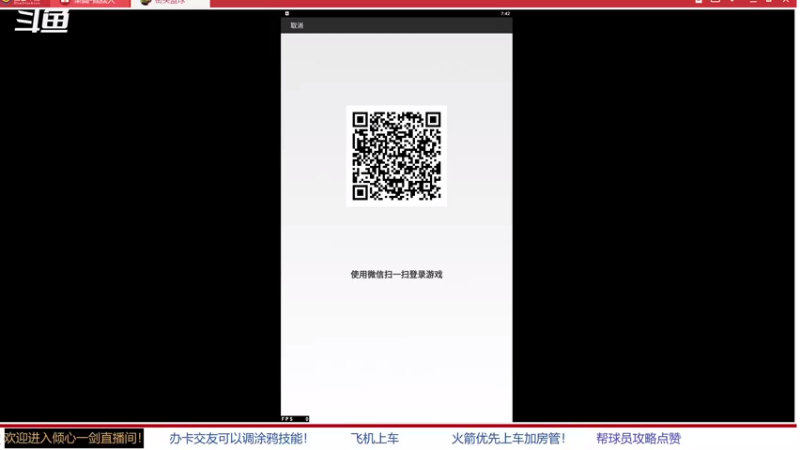Select the white active emulator tab

pyautogui.click(x=170, y=3)
